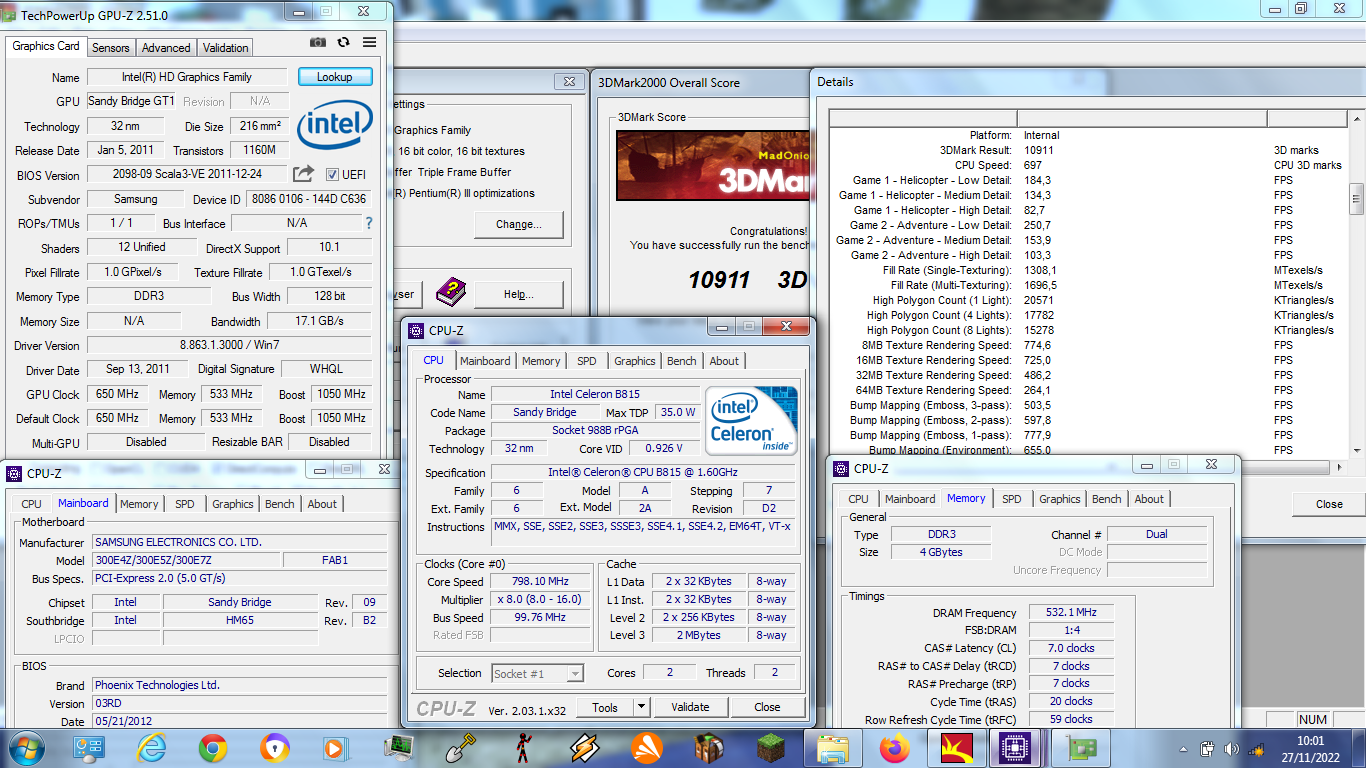Click GPU-Z refresh arrows icon
The height and width of the screenshot is (768, 1366).
(x=343, y=43)
